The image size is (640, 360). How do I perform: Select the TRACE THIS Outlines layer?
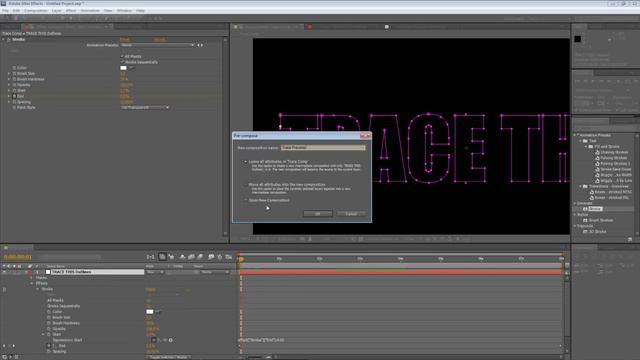point(97,272)
